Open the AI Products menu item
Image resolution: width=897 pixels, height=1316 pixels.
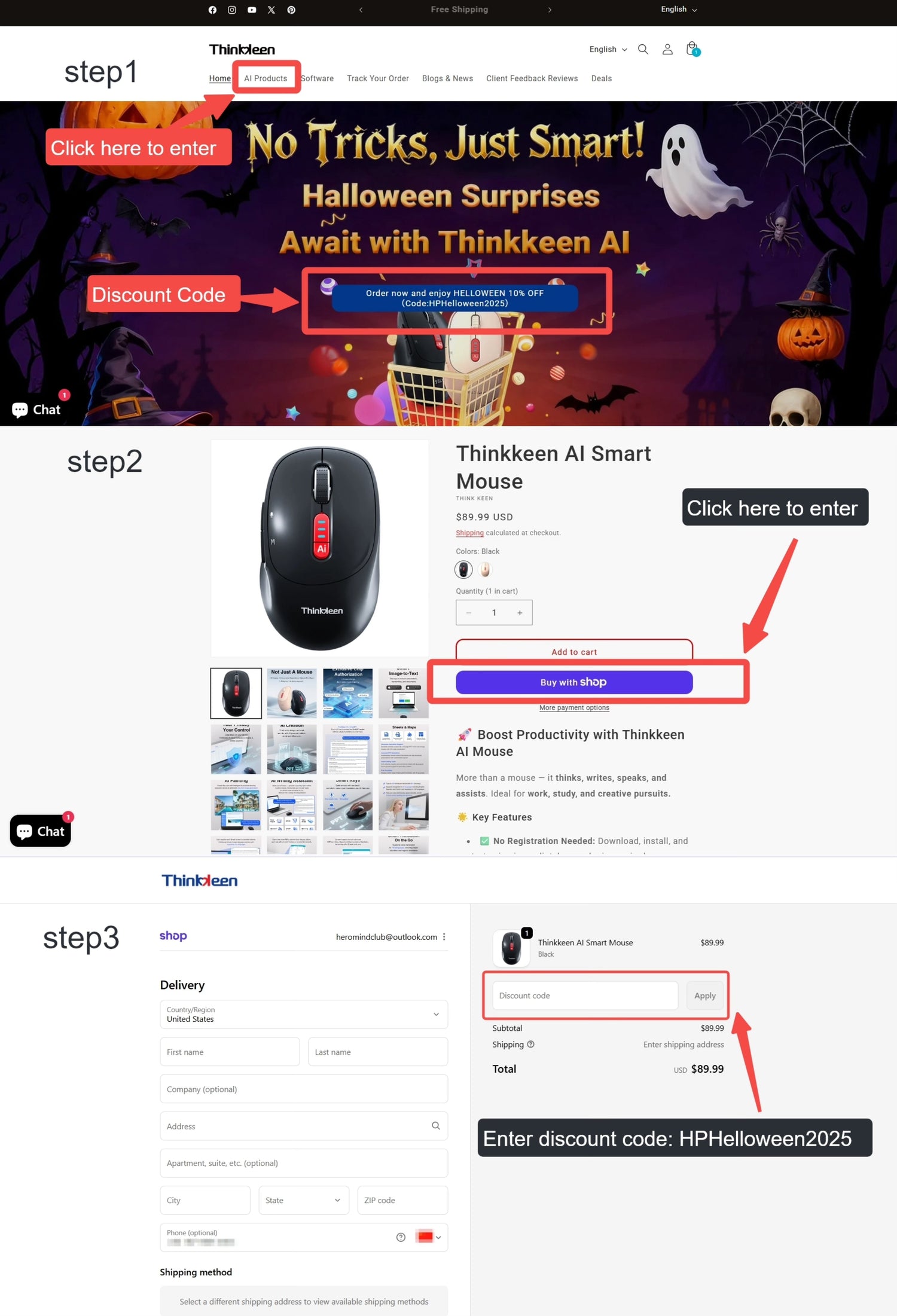point(266,78)
